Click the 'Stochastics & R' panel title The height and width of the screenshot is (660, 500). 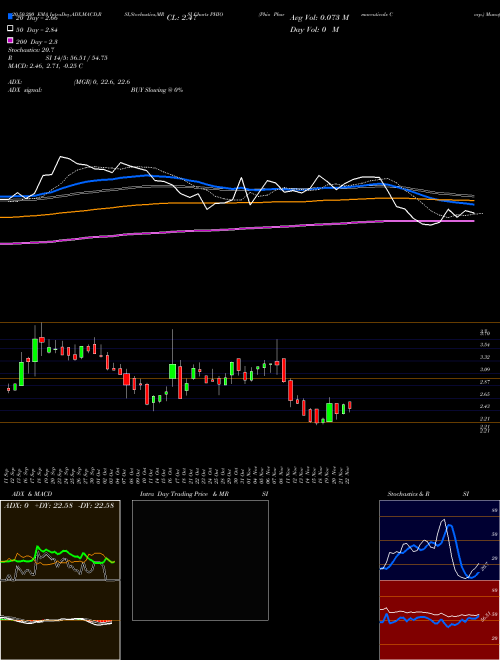tap(408, 494)
